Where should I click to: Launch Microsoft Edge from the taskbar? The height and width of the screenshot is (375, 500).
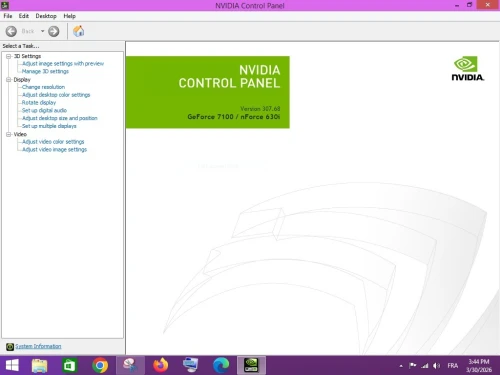click(x=221, y=365)
